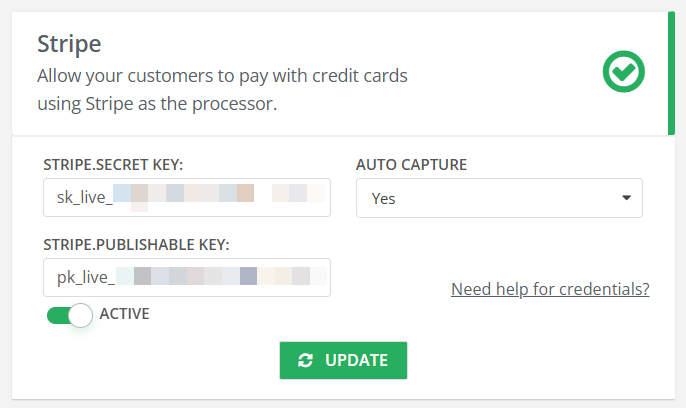The image size is (686, 408).
Task: Click the "UPDATE" text on the button
Action: click(357, 361)
